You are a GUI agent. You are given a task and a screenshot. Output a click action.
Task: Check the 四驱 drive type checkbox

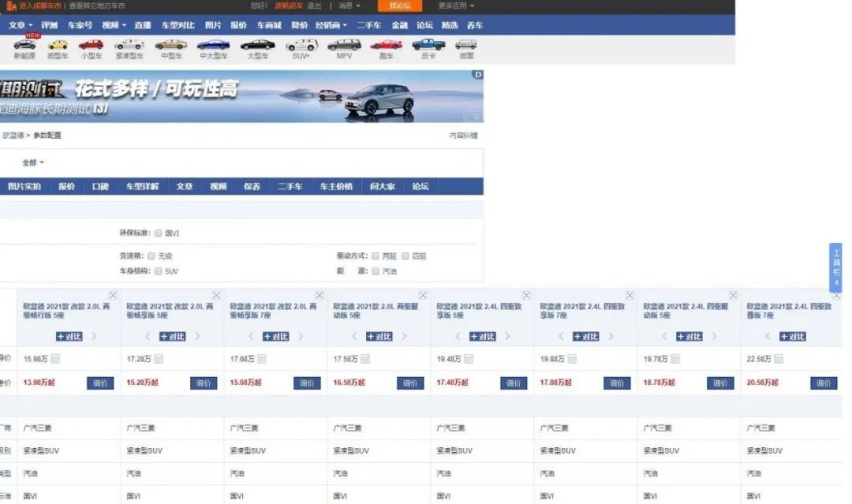(405, 256)
